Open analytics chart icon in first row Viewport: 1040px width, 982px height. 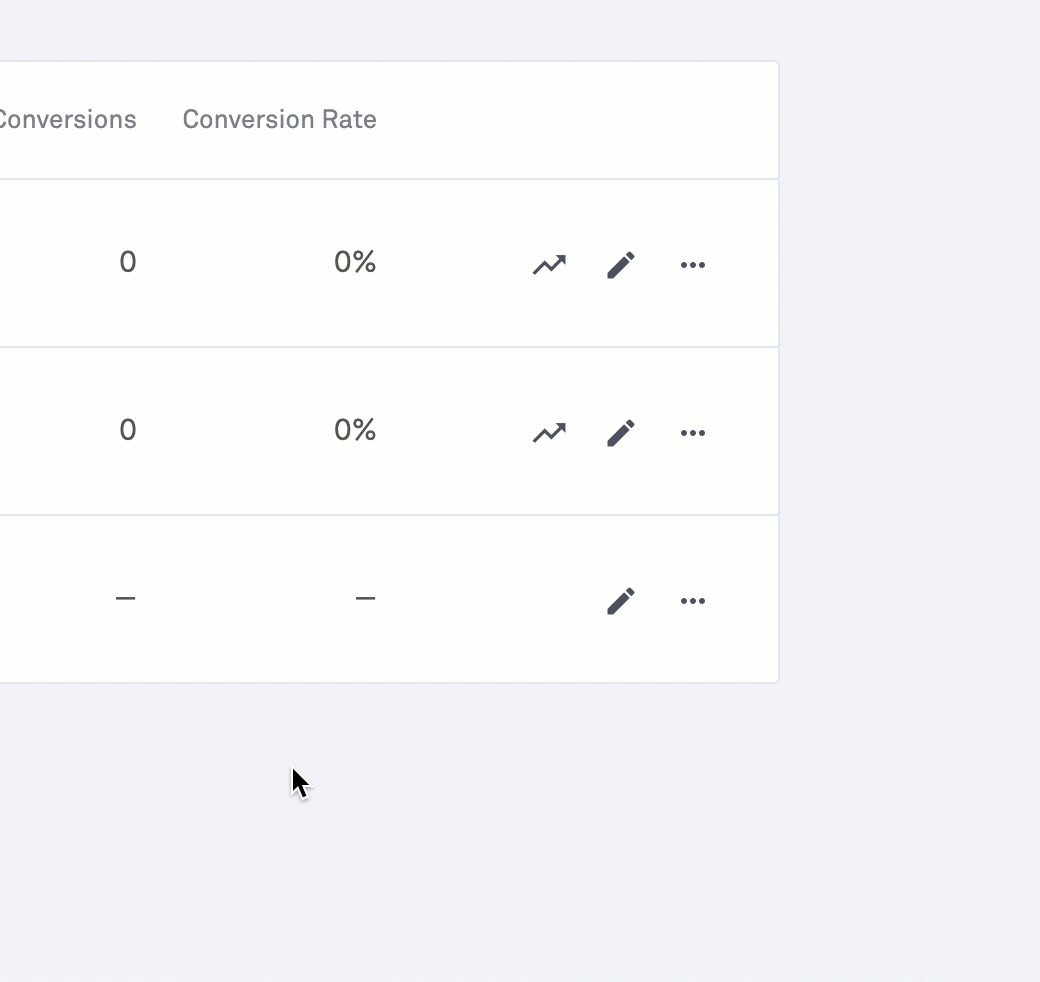(x=549, y=265)
